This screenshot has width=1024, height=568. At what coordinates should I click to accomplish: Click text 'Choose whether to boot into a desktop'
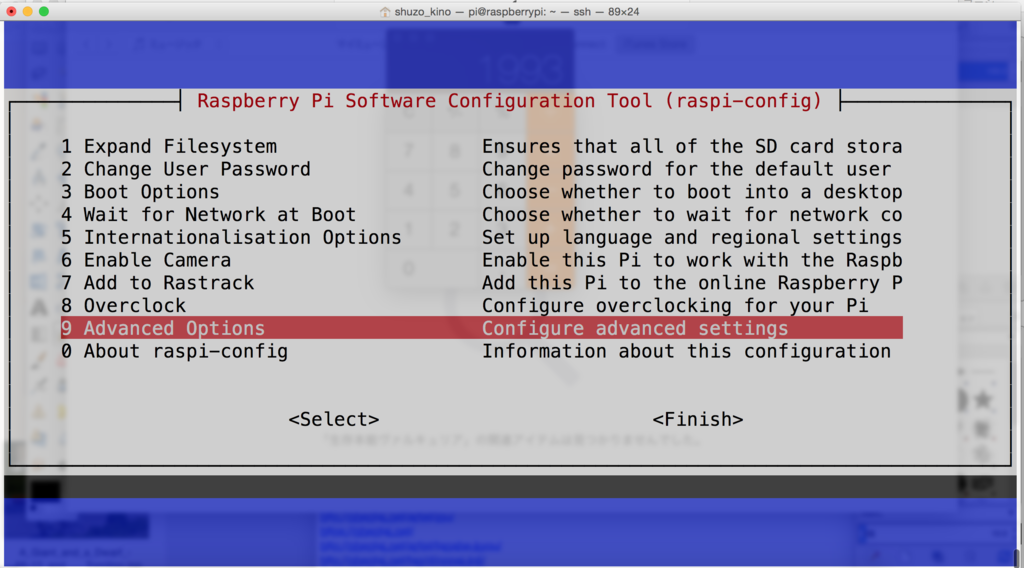pos(692,192)
